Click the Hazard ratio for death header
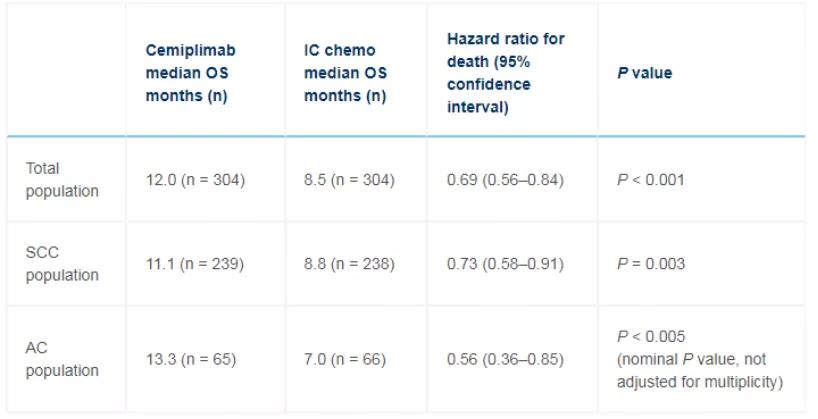818x419 pixels. (x=498, y=72)
